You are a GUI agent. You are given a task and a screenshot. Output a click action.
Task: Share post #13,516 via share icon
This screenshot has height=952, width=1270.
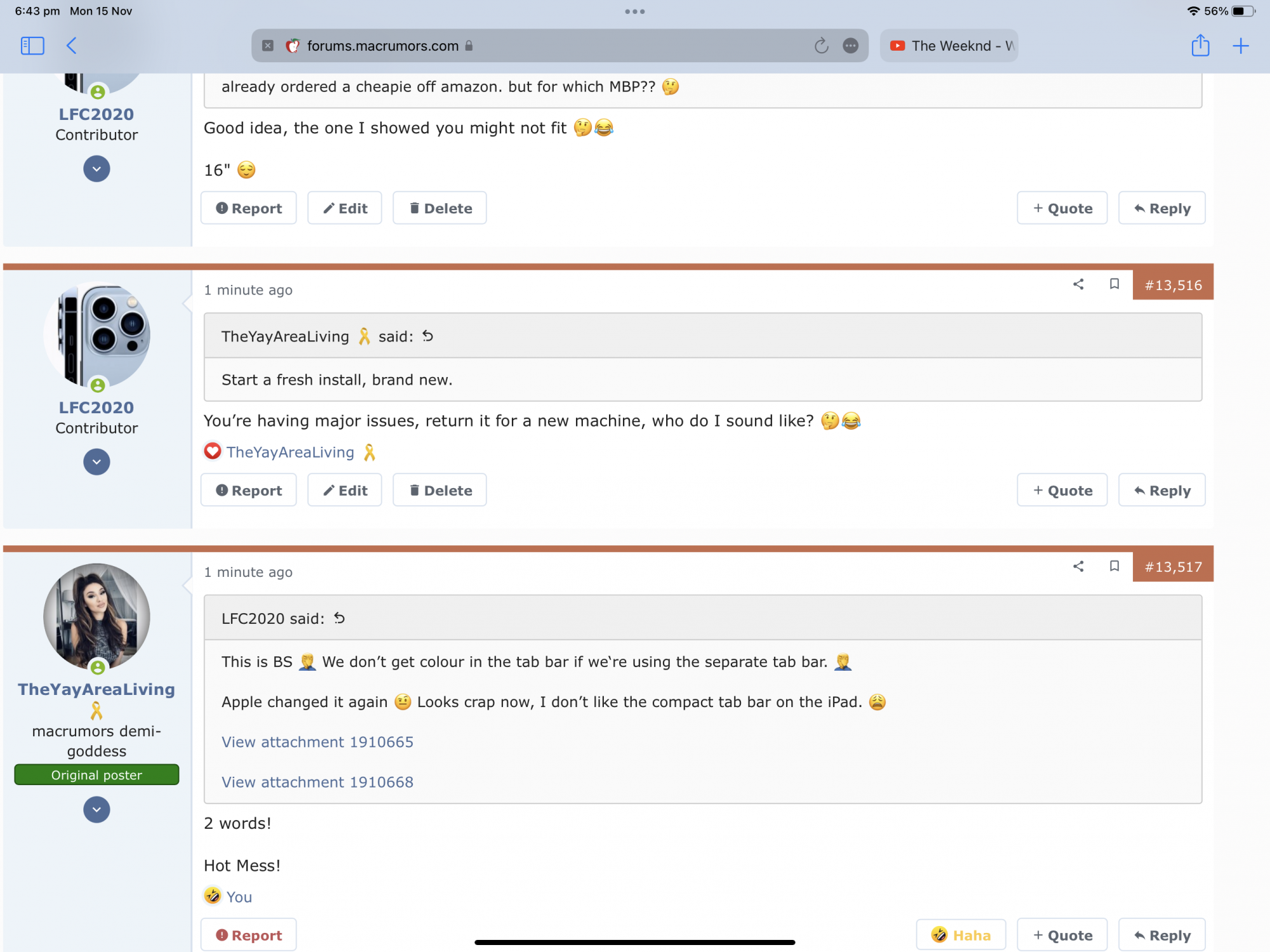pyautogui.click(x=1078, y=284)
